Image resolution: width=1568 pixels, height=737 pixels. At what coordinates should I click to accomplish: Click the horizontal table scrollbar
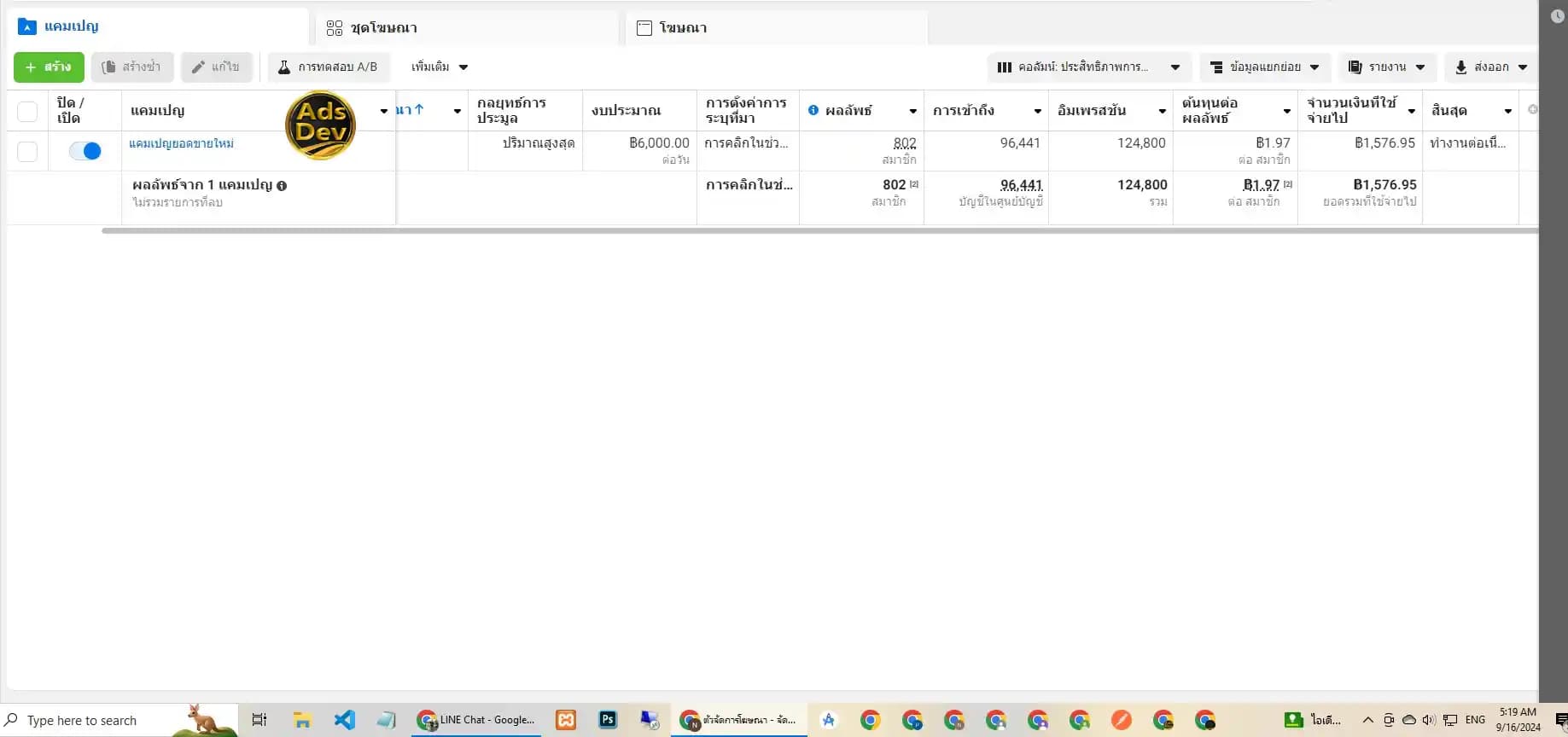(819, 230)
